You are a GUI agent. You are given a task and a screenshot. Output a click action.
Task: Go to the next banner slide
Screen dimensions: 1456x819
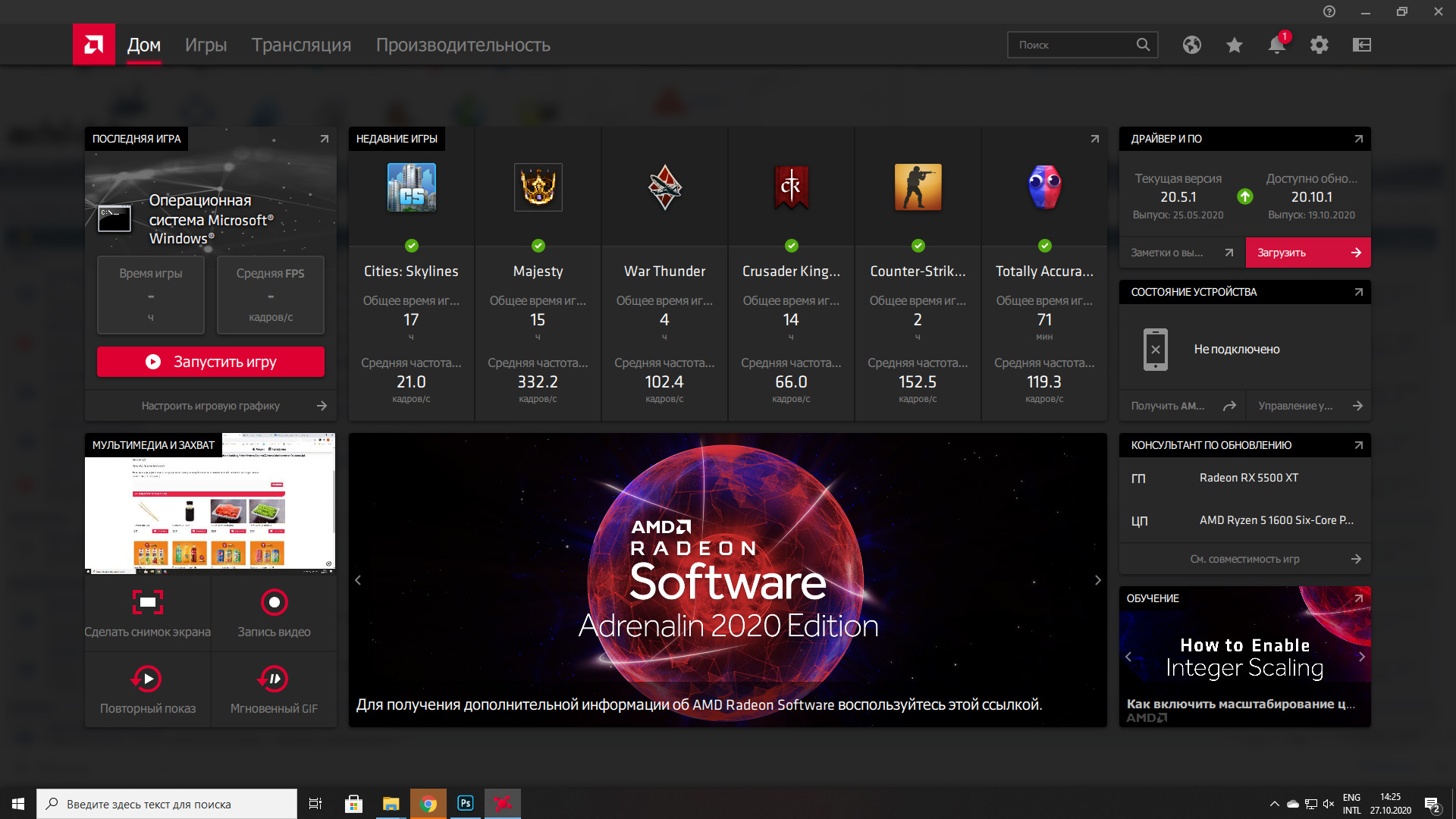tap(1097, 580)
